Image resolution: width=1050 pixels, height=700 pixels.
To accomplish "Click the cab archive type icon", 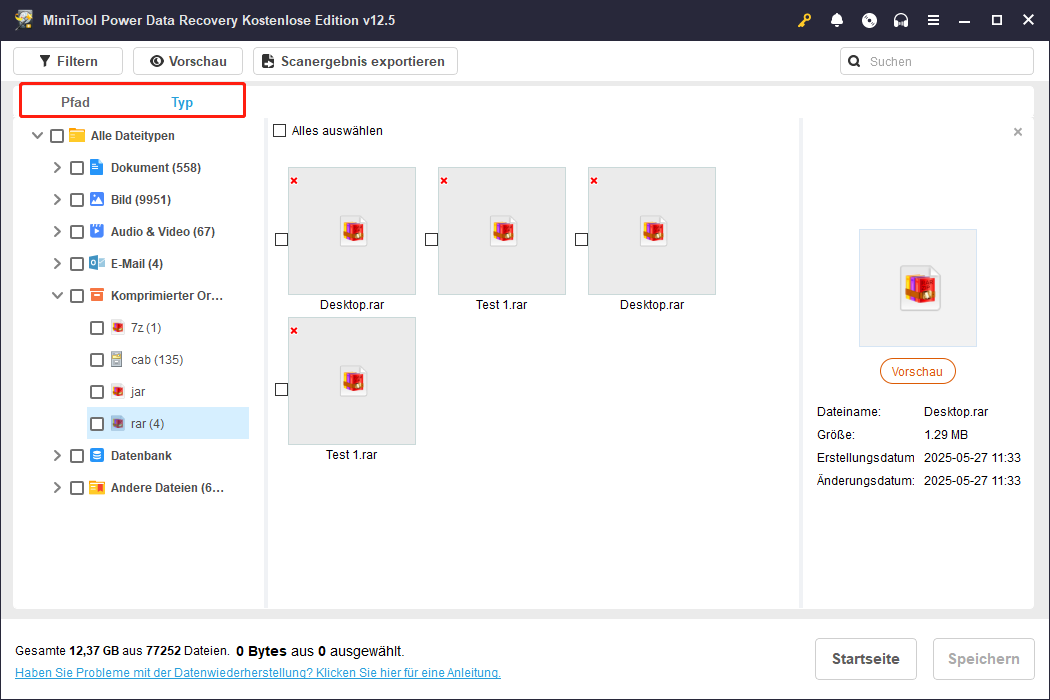I will (117, 360).
